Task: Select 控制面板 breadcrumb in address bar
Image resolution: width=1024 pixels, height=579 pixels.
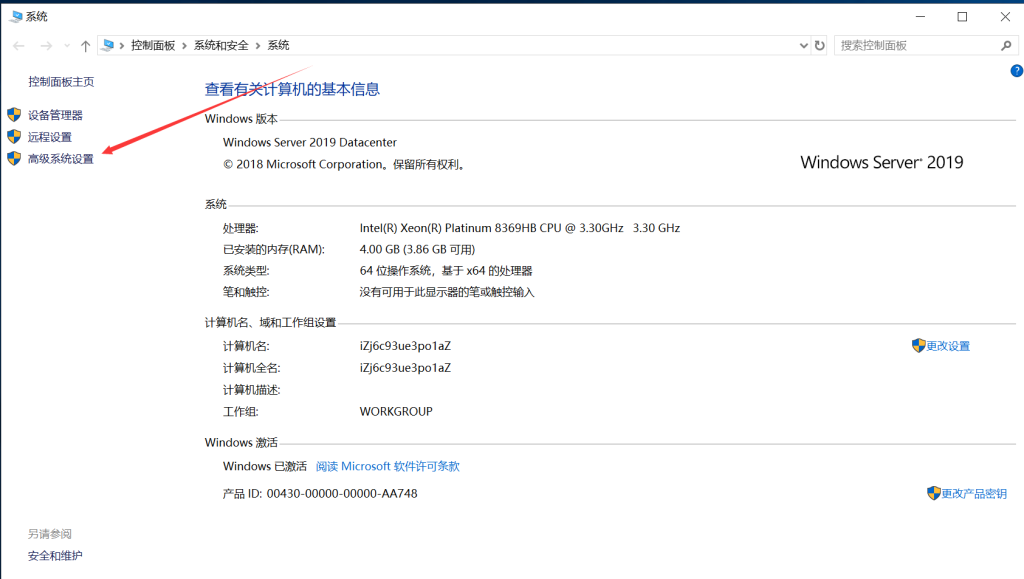Action: pos(153,45)
